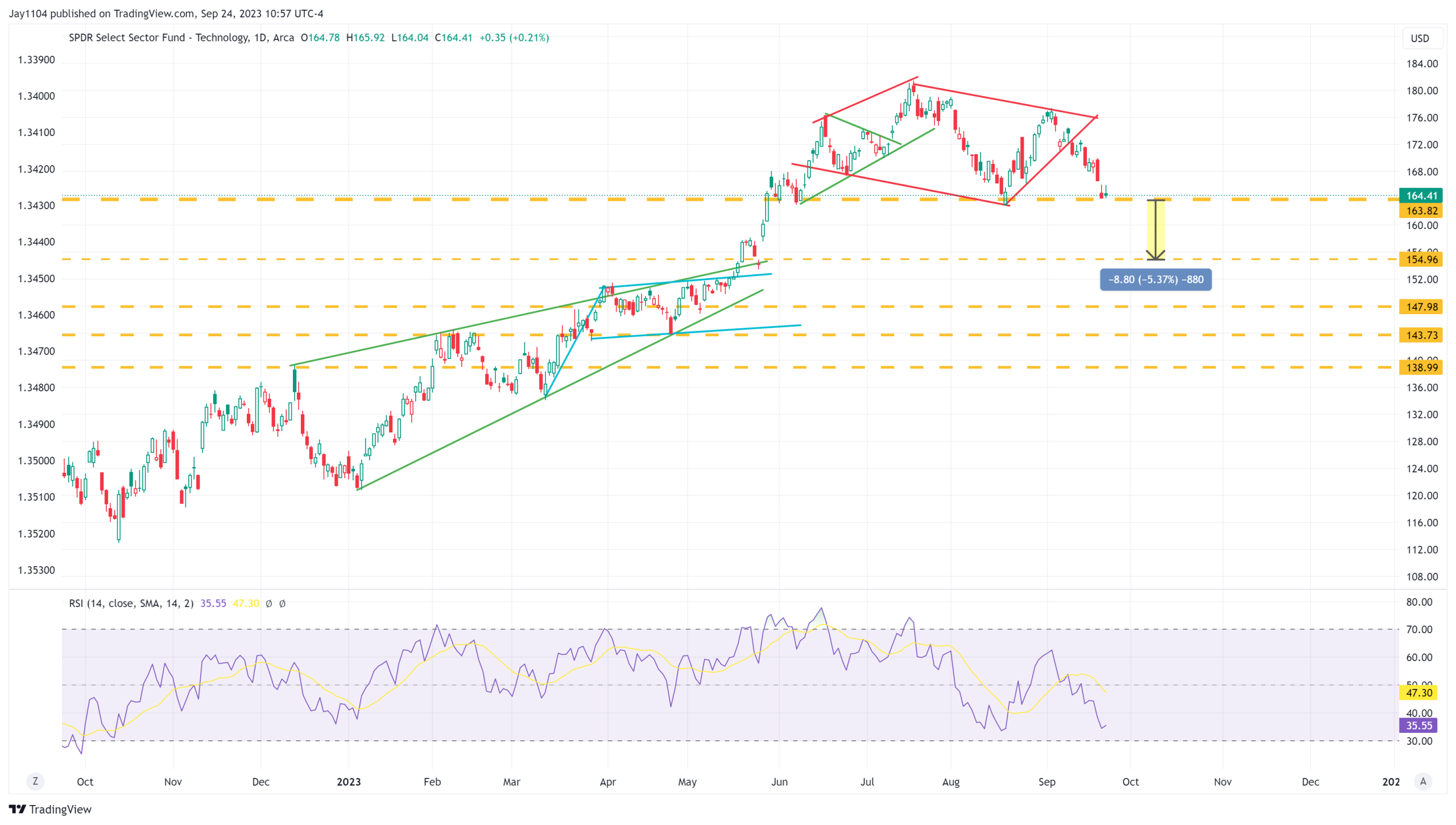The width and height of the screenshot is (1456, 825).
Task: Click the May label on time axis
Action: [687, 782]
